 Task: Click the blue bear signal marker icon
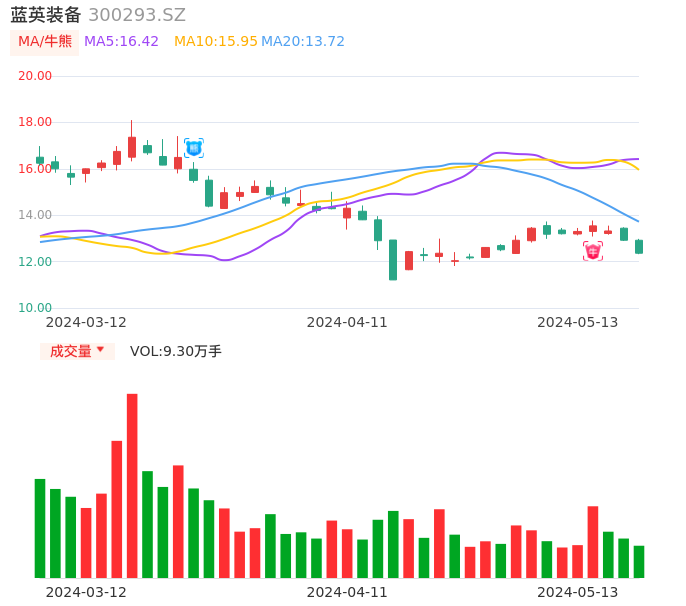193,148
